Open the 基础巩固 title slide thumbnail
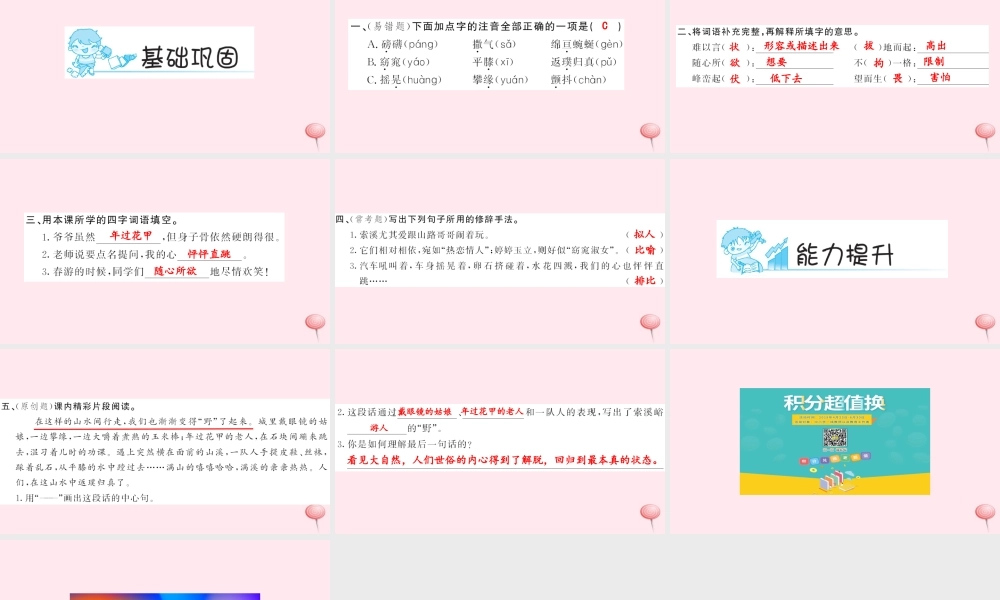Viewport: 1000px width, 600px height. coord(165,77)
